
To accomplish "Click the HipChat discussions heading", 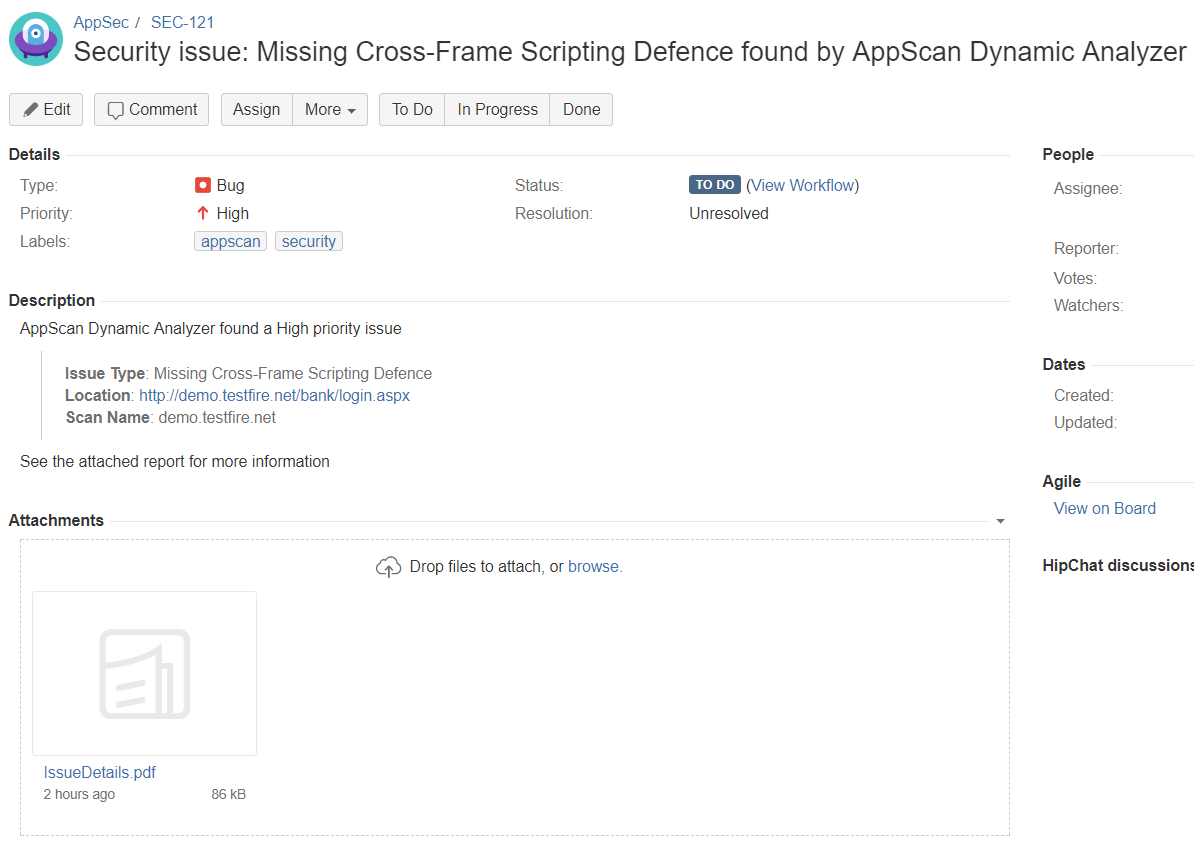I will [x=1118, y=565].
